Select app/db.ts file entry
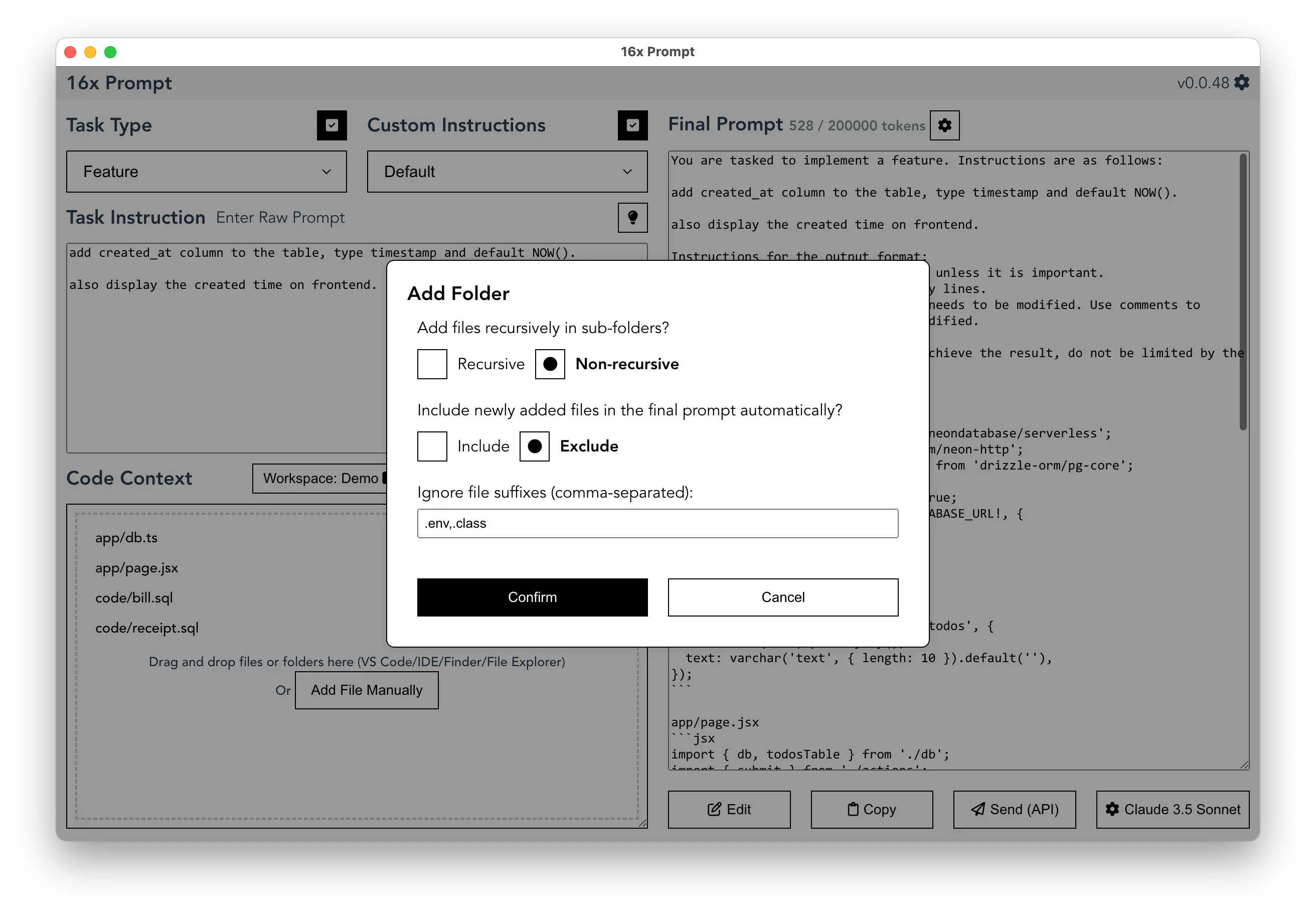Image resolution: width=1316 pixels, height=915 pixels. click(x=126, y=538)
